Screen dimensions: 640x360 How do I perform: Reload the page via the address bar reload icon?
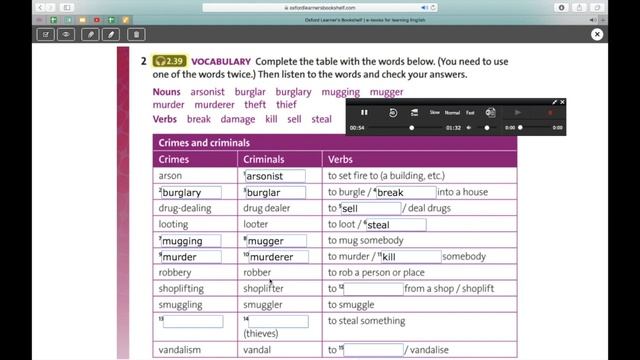point(433,7)
